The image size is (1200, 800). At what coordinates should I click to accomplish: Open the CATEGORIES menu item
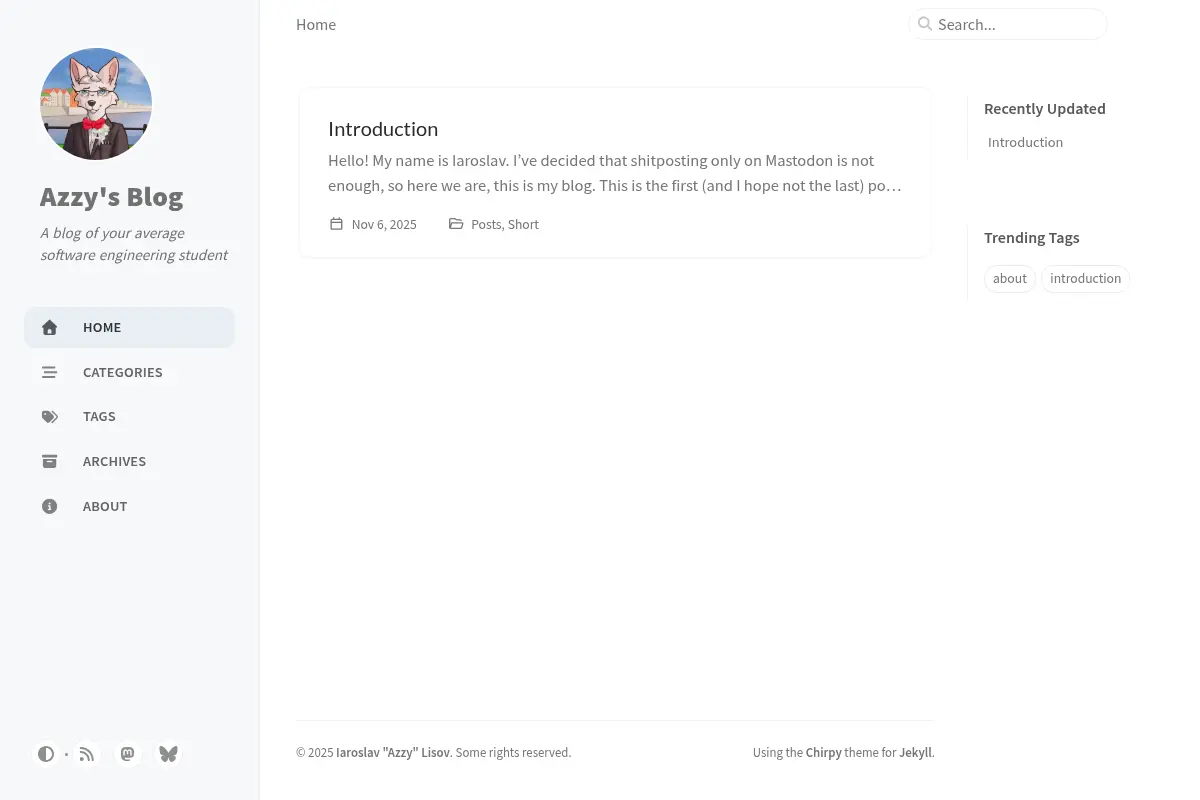130,372
